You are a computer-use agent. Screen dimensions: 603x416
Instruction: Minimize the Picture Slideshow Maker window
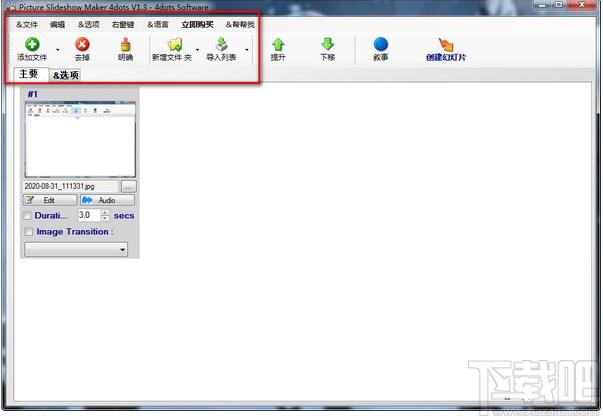point(543,5)
